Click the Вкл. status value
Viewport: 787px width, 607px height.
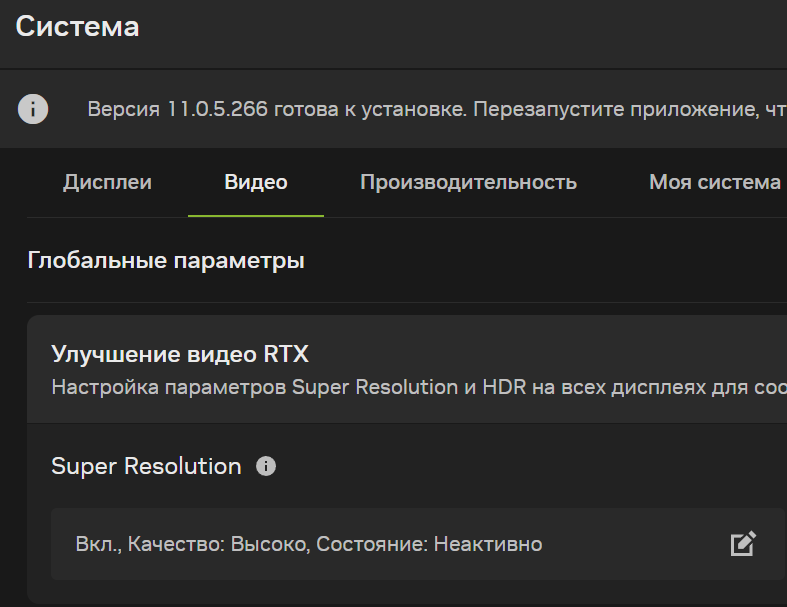pos(95,544)
